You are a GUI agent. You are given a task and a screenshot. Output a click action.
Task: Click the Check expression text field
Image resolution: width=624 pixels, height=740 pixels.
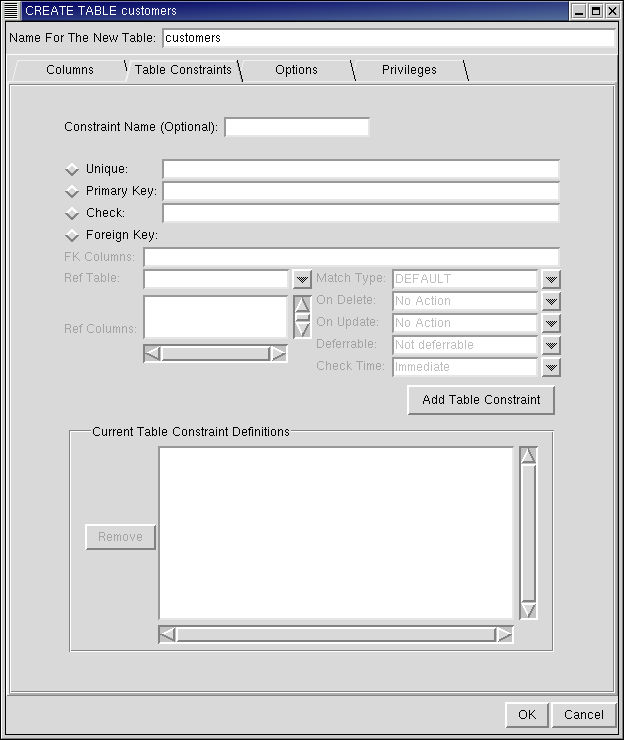pyautogui.click(x=361, y=213)
